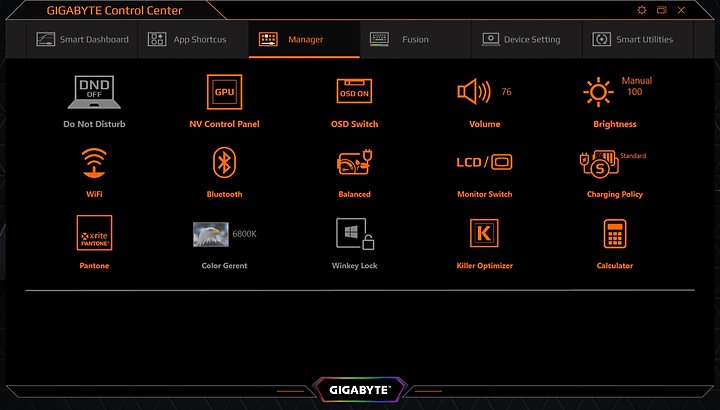Click the Killer Optimizer label
The width and height of the screenshot is (720, 410).
tap(484, 265)
